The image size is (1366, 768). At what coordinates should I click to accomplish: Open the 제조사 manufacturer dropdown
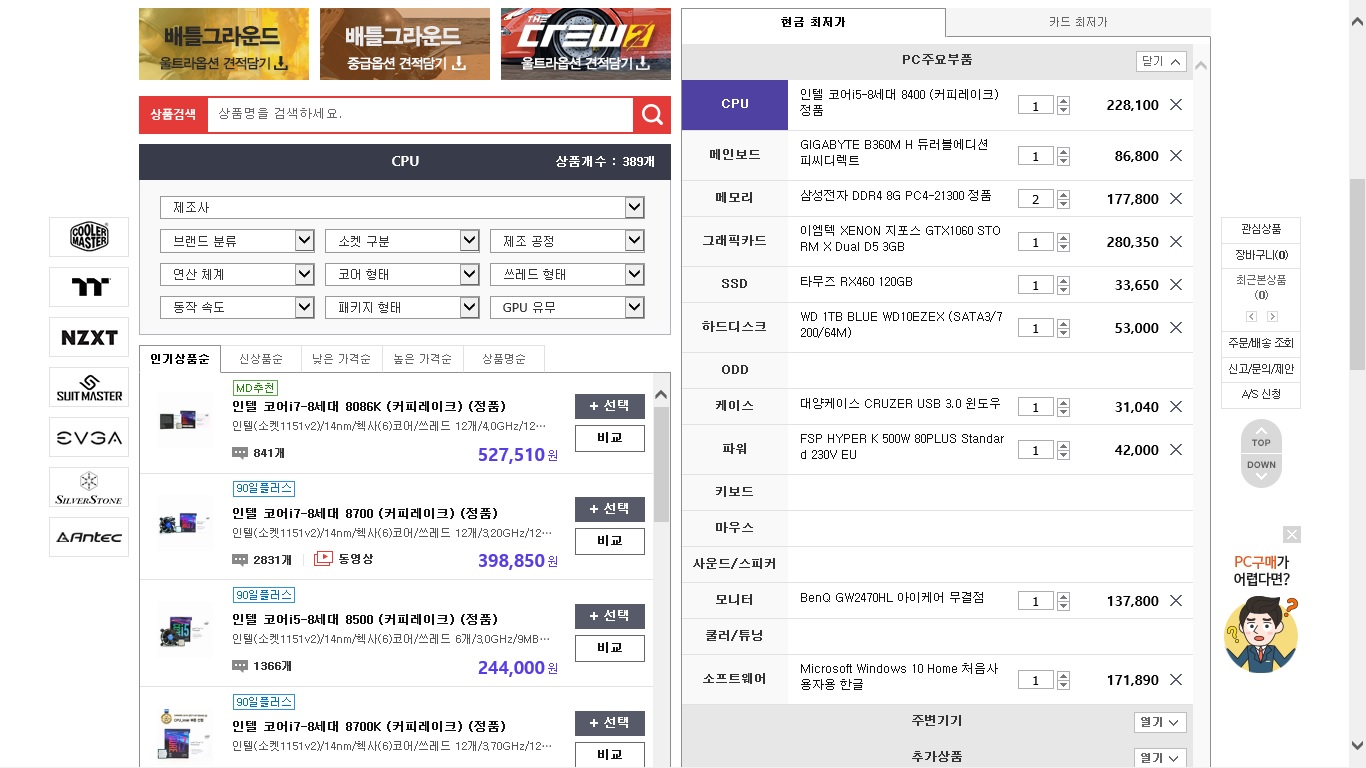(402, 208)
